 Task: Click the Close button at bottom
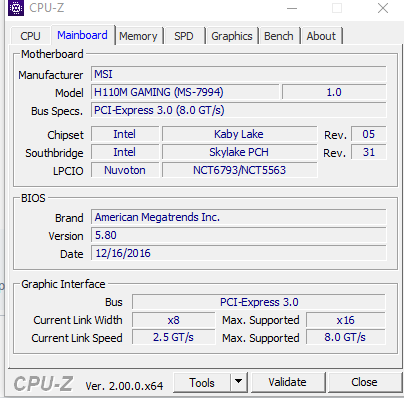click(364, 382)
